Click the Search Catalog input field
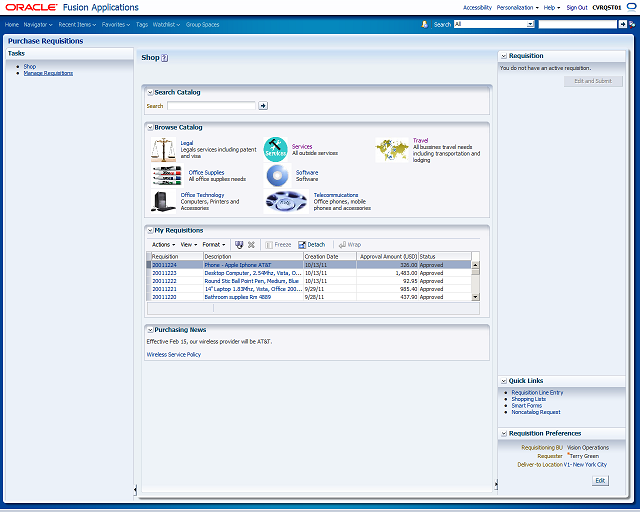640x512 pixels. click(x=211, y=106)
